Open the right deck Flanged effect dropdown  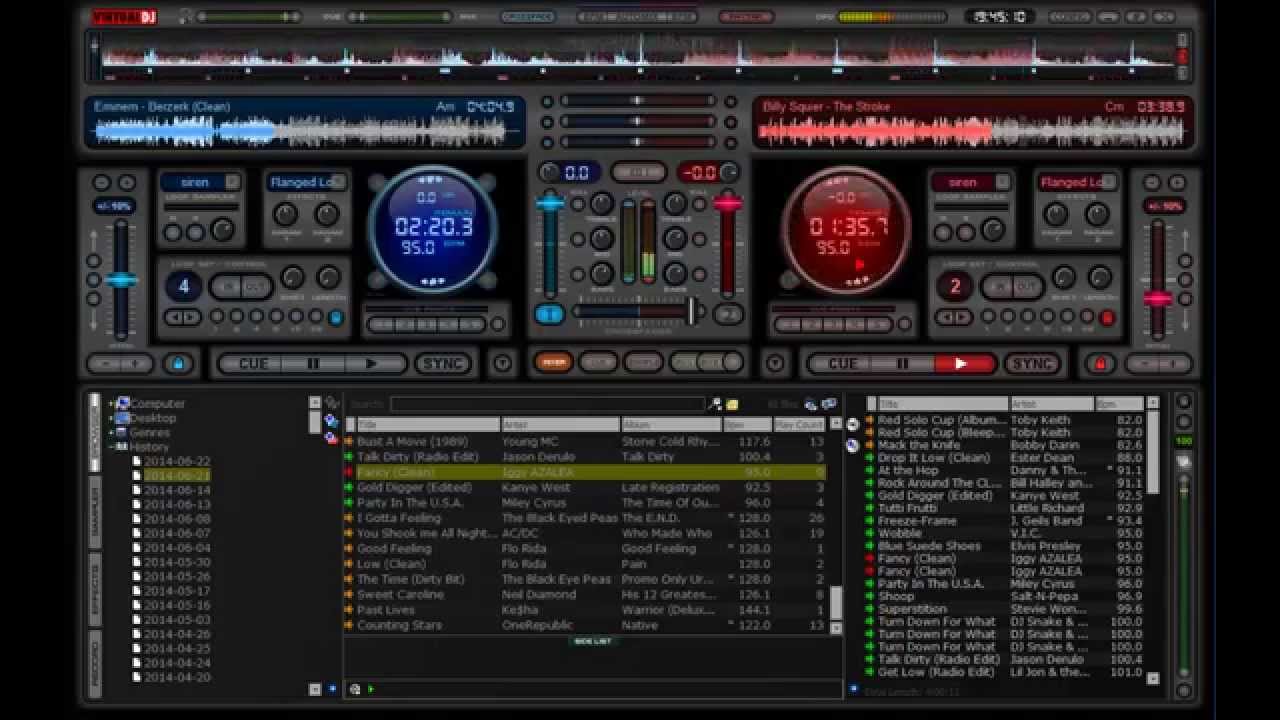click(1109, 182)
